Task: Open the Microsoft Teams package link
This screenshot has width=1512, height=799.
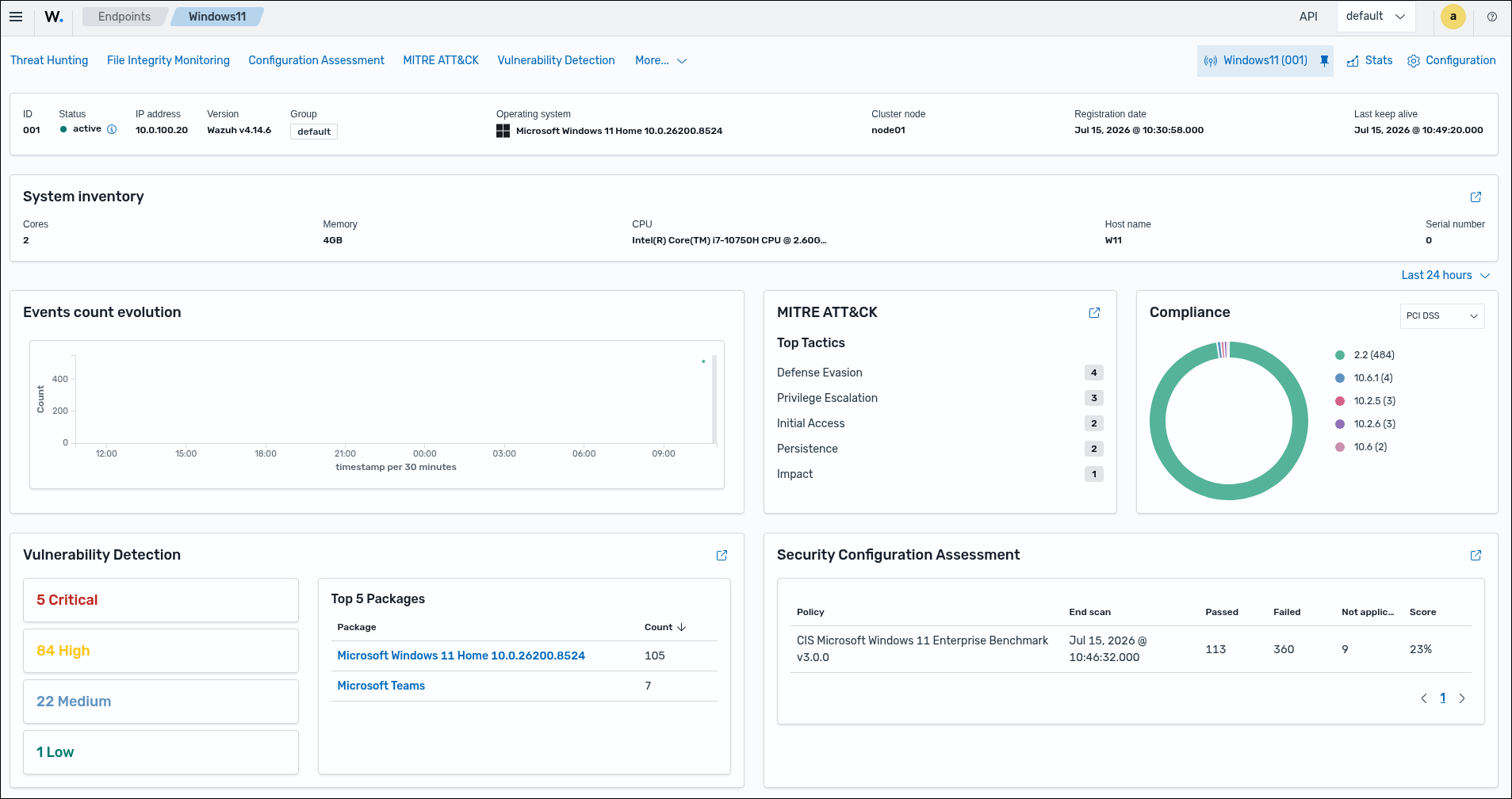Action: (381, 686)
